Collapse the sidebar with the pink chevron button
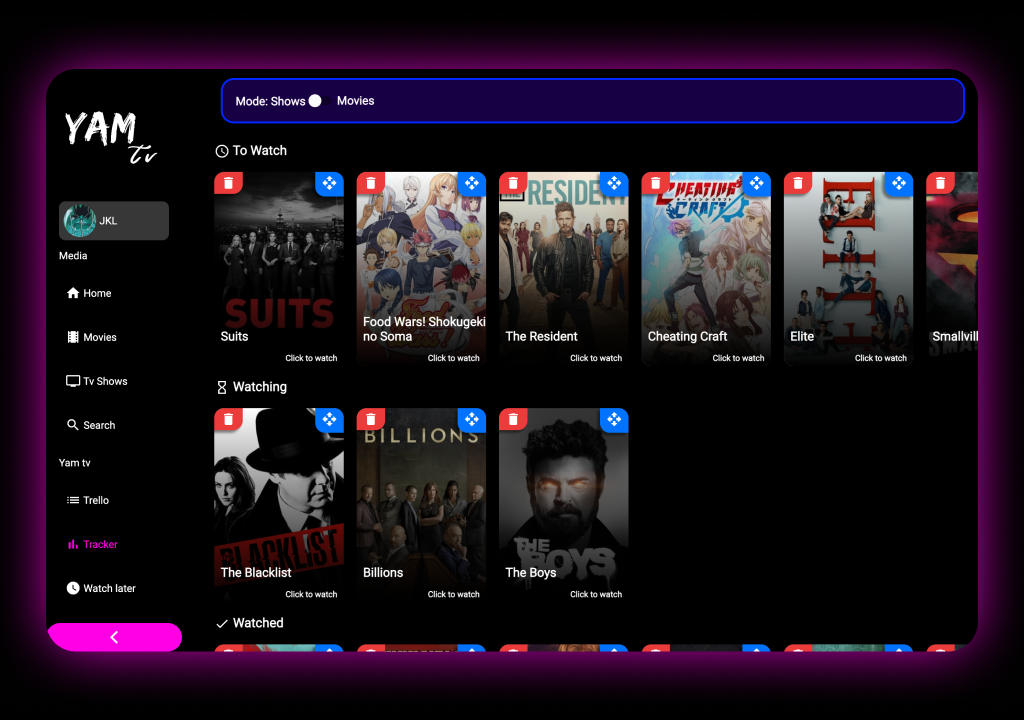1024x720 pixels. tap(115, 637)
